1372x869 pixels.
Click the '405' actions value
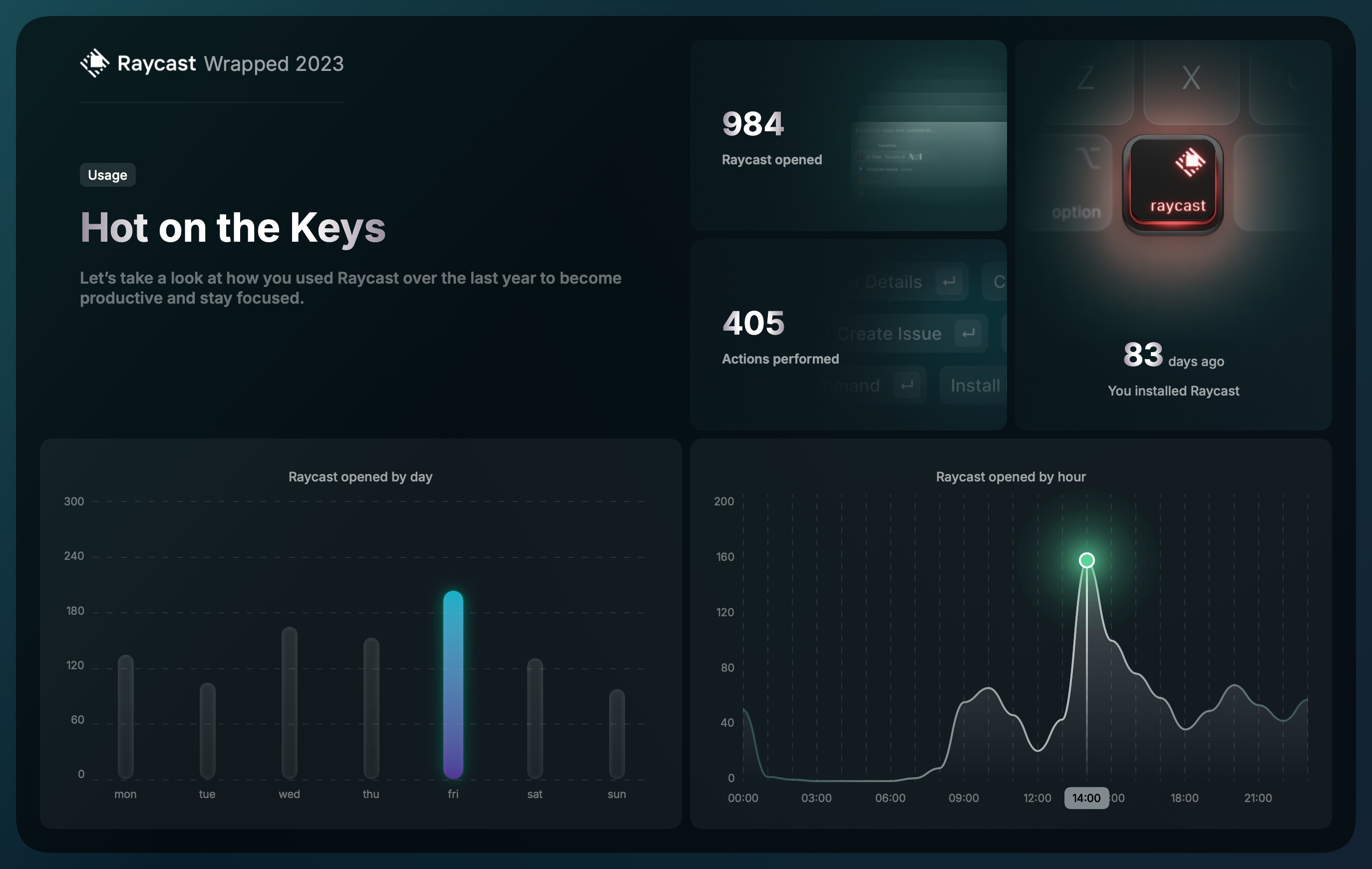[753, 323]
